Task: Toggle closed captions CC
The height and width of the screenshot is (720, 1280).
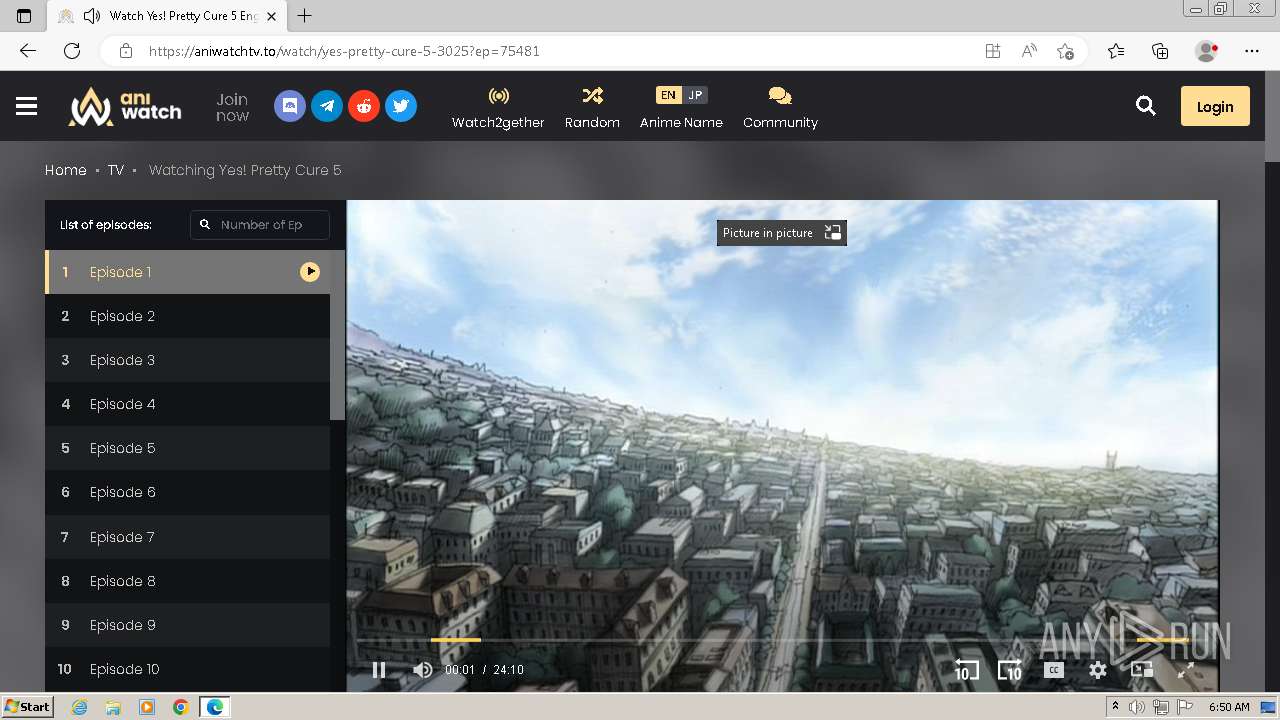Action: (1054, 670)
